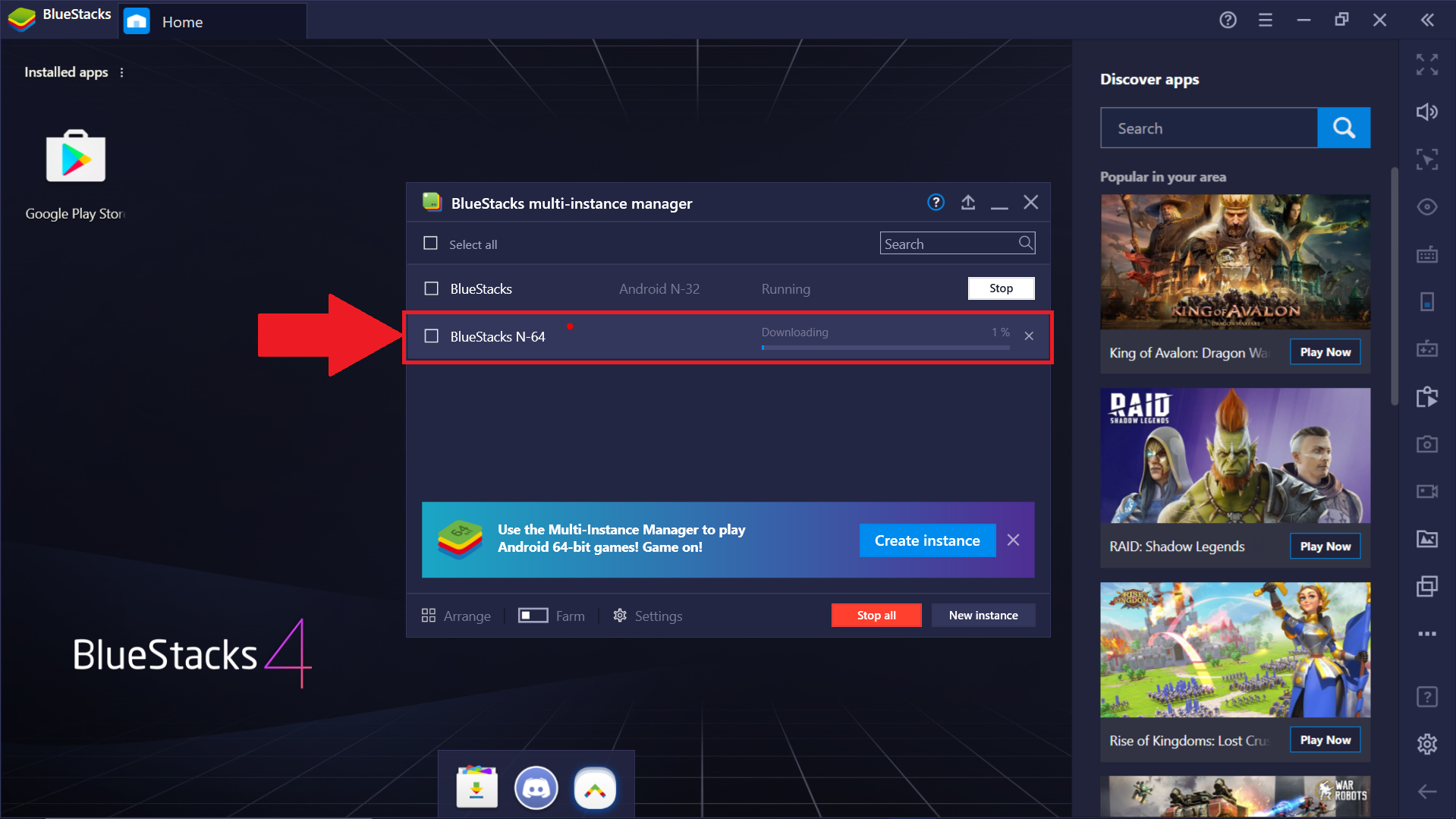Open game controls gamepad icon
This screenshot has width=1456, height=819.
(x=1426, y=348)
